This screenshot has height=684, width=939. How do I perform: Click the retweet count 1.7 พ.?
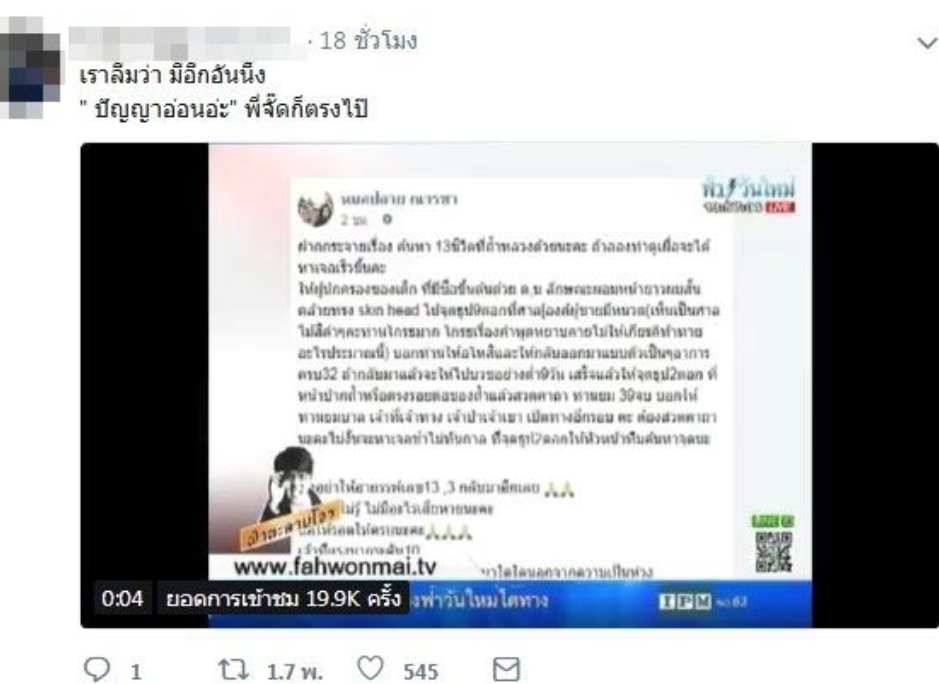click(295, 671)
